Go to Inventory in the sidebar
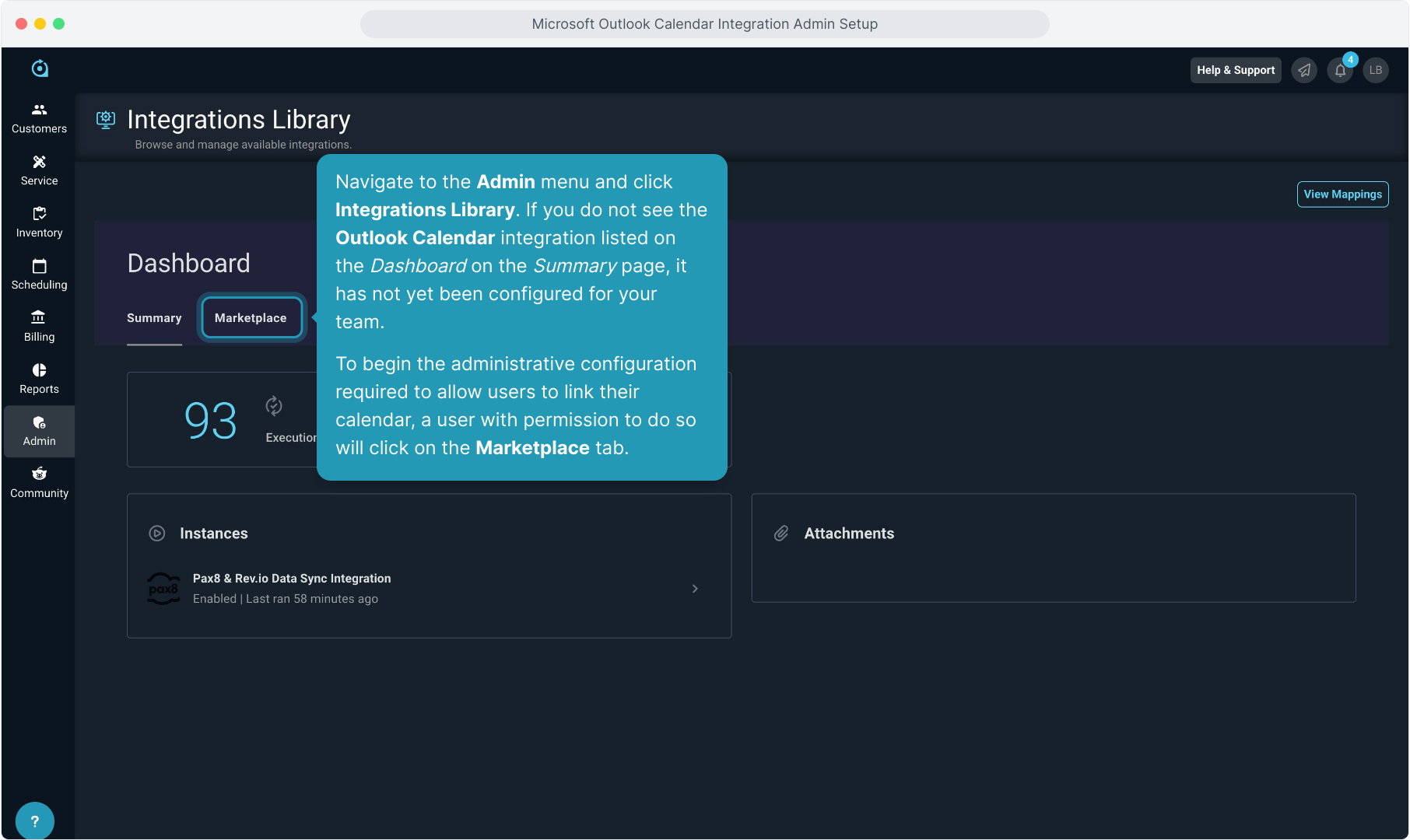Screen dimensions: 1410x840 (x=39, y=222)
